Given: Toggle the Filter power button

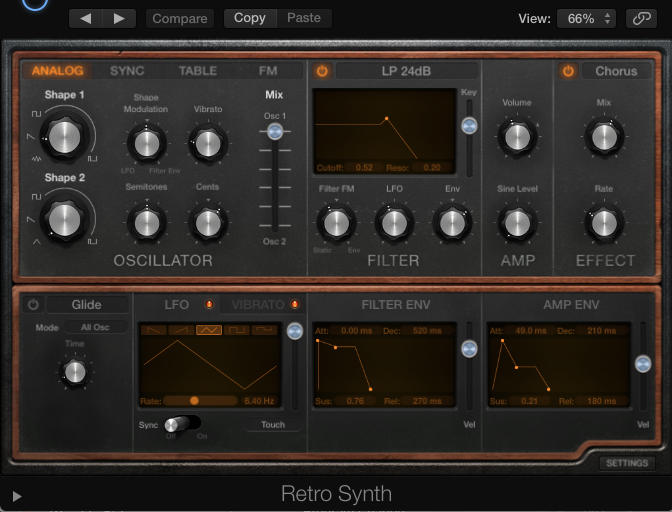Looking at the screenshot, I should (x=322, y=71).
